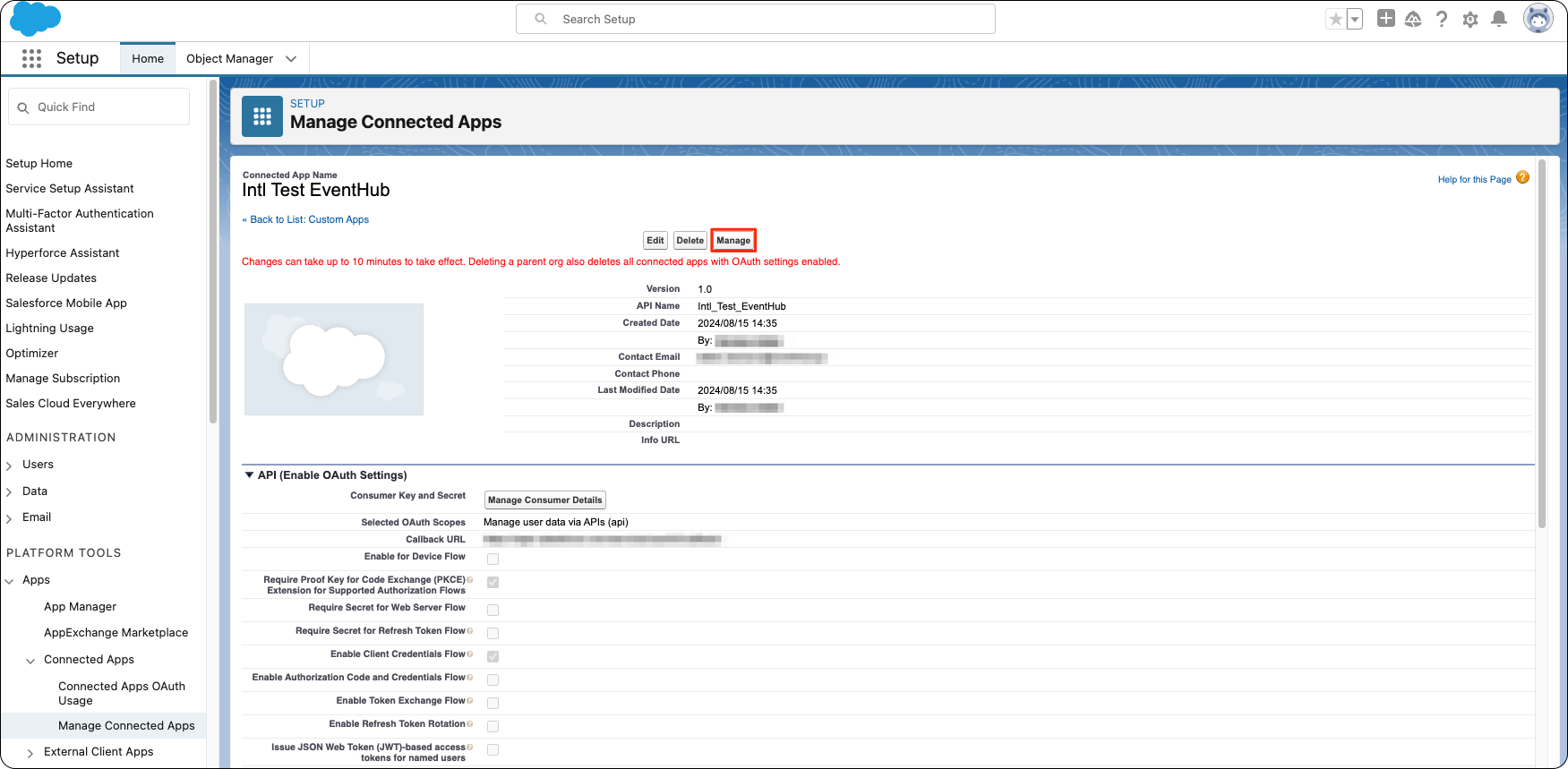Click the Delete button

pos(690,240)
